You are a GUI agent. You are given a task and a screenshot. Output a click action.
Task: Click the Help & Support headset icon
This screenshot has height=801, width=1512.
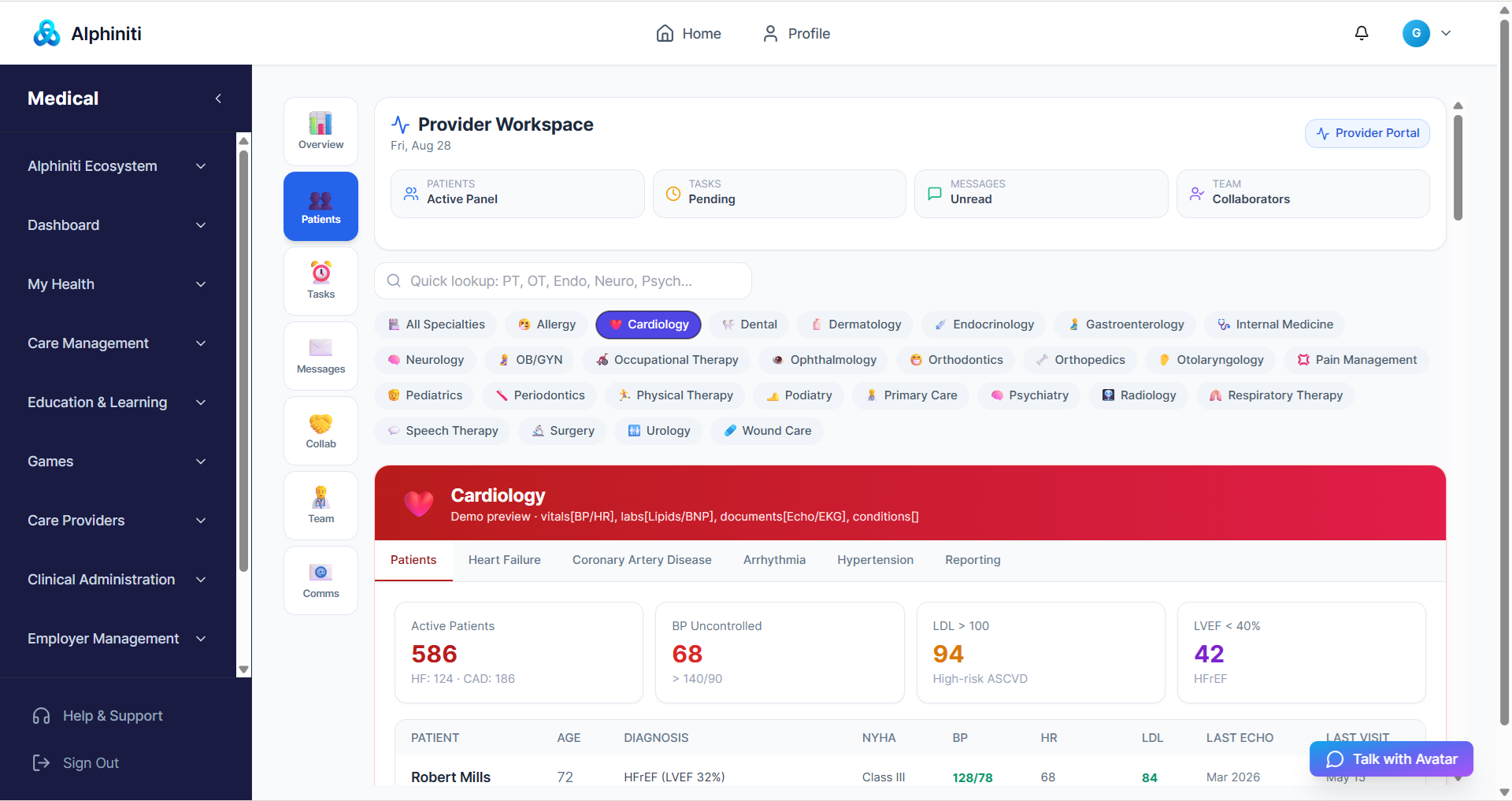coord(42,716)
